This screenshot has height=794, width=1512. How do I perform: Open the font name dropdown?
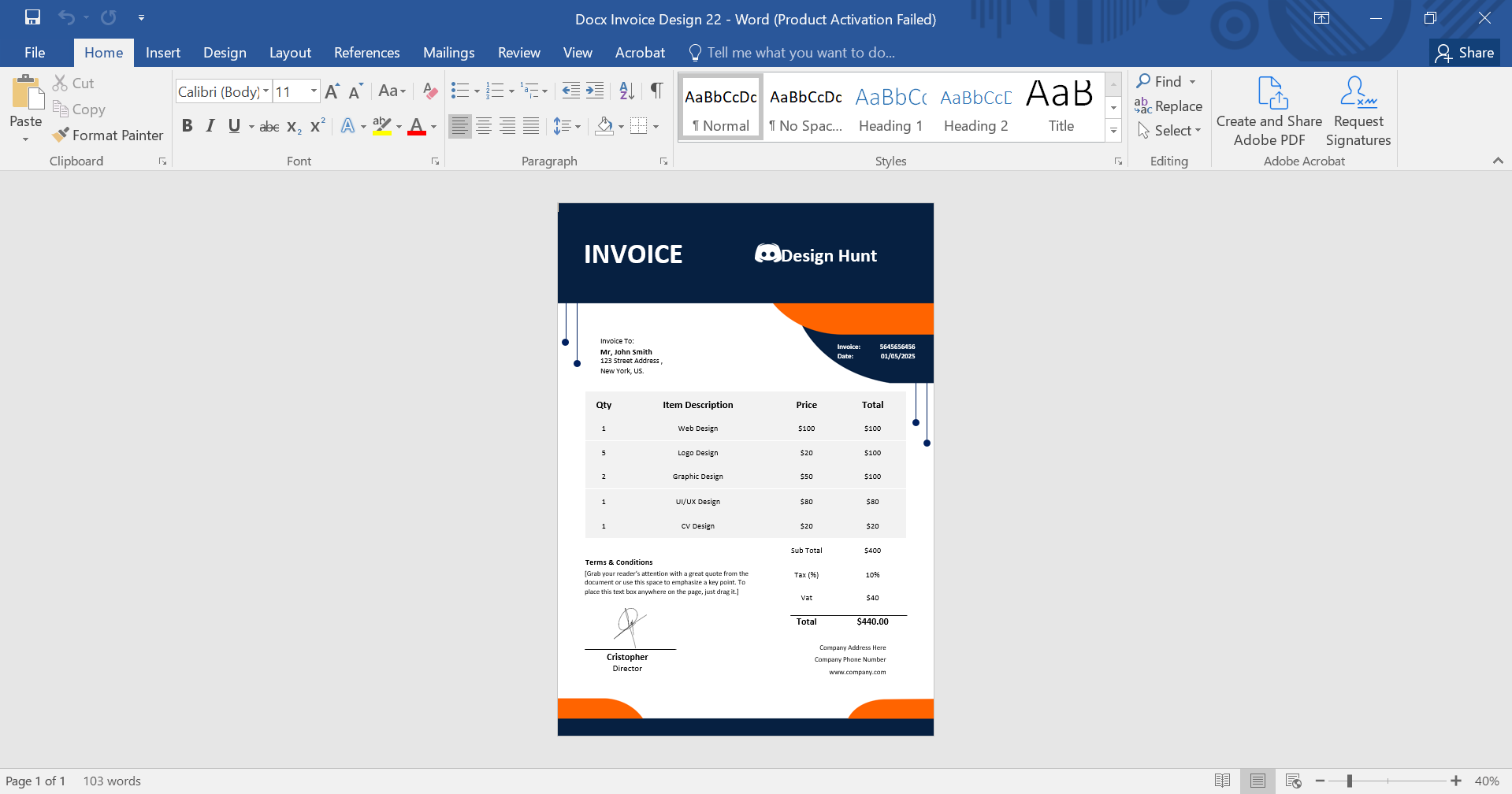click(x=266, y=91)
